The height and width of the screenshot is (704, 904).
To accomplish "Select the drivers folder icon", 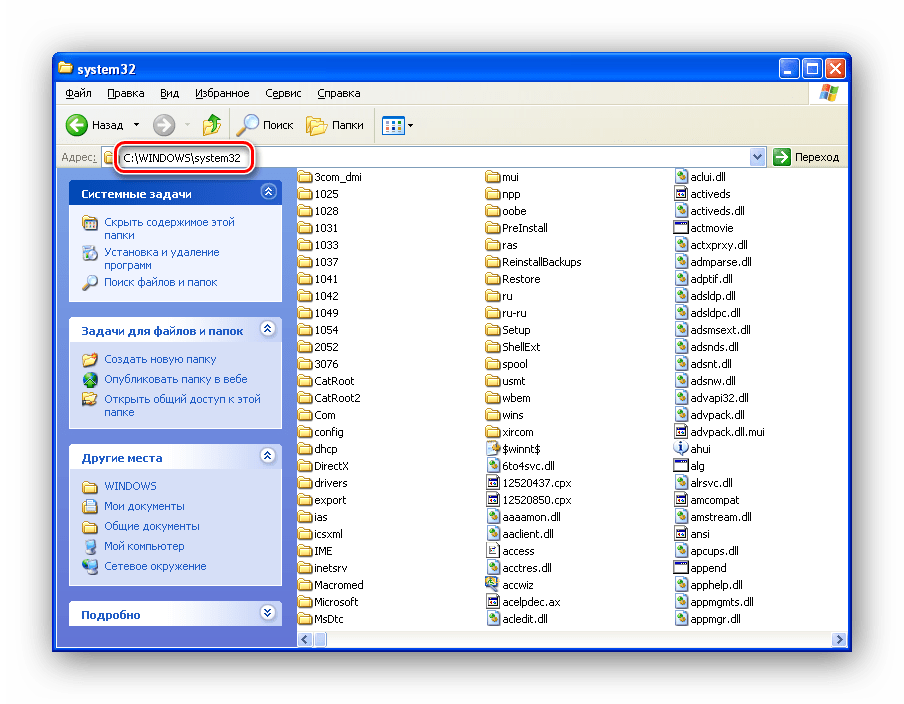I will [306, 483].
